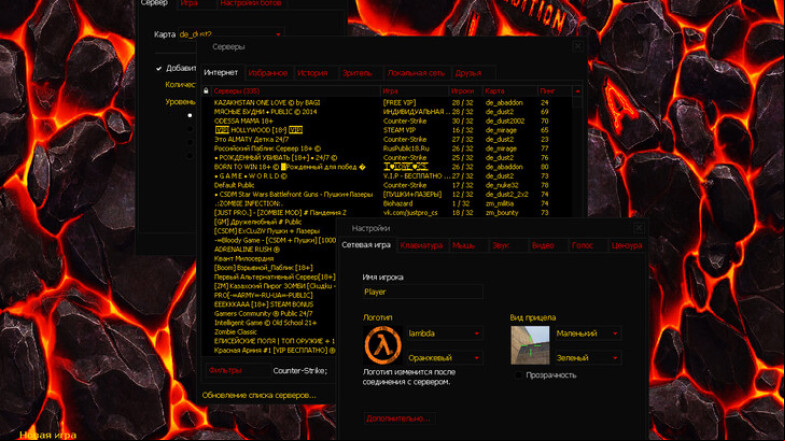Sort by the Карта column header
This screenshot has height=441, width=785.
[510, 91]
